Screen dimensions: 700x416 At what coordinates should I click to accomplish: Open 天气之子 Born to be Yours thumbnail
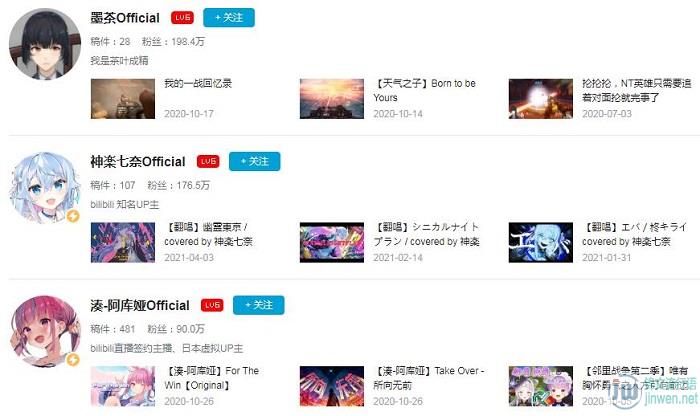click(332, 99)
